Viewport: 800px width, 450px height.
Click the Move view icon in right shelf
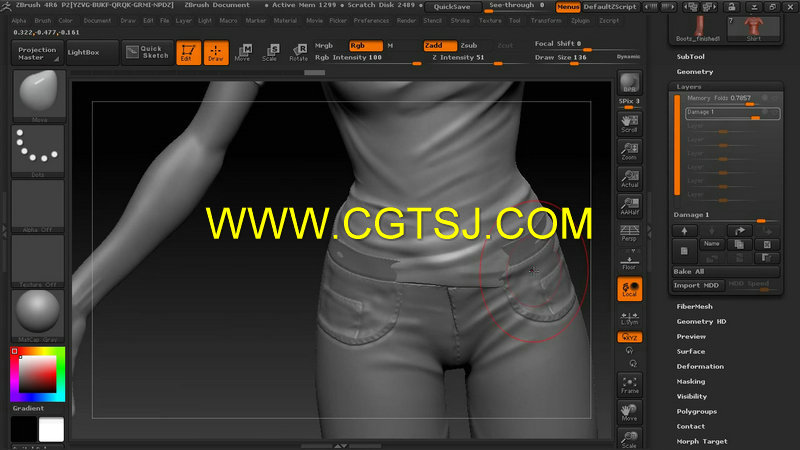point(630,412)
